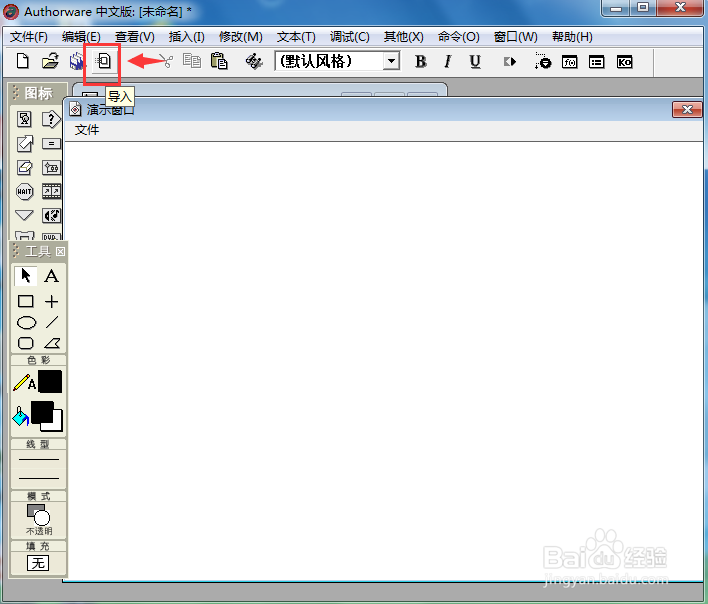
Task: Select the text A tool
Action: pos(51,275)
